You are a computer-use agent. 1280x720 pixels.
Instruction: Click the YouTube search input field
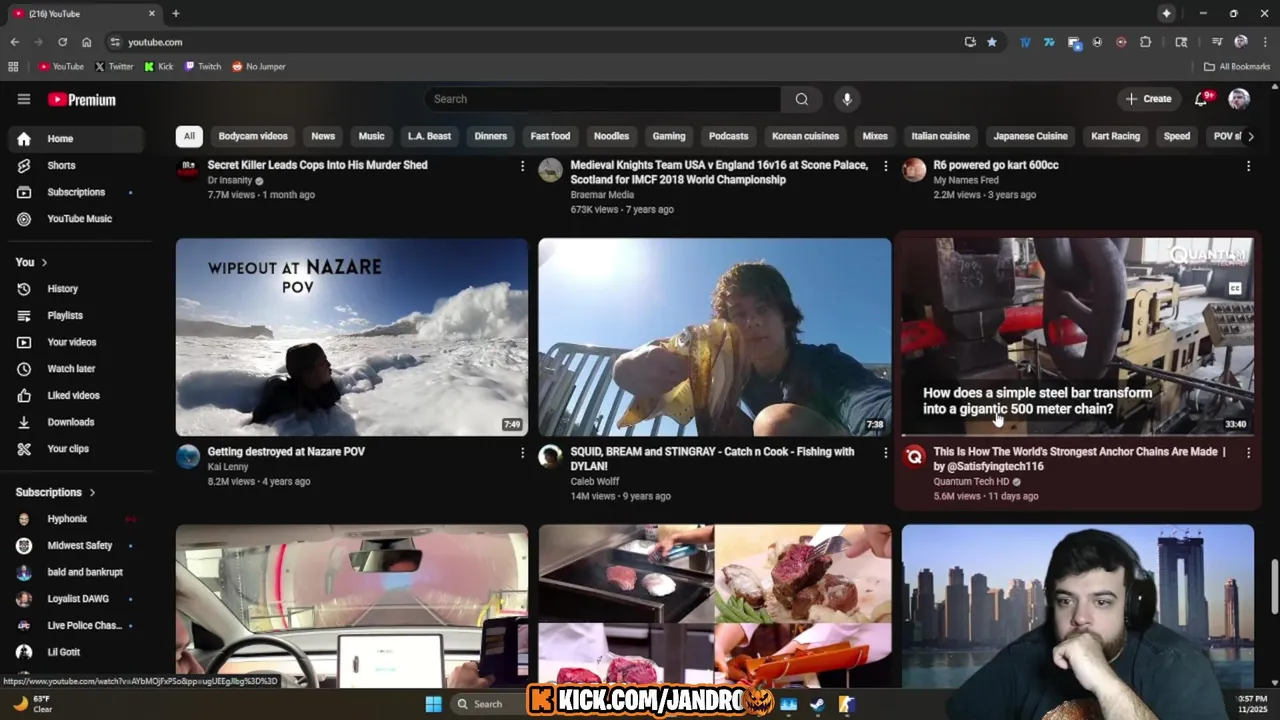click(603, 99)
